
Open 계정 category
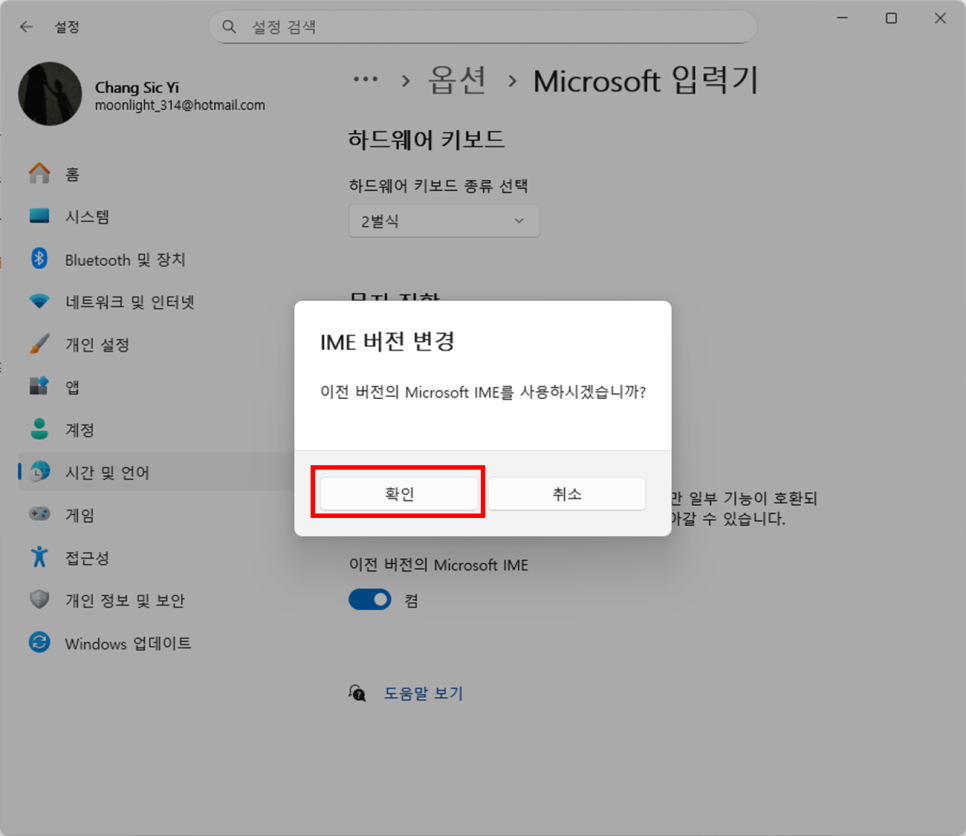coord(156,429)
